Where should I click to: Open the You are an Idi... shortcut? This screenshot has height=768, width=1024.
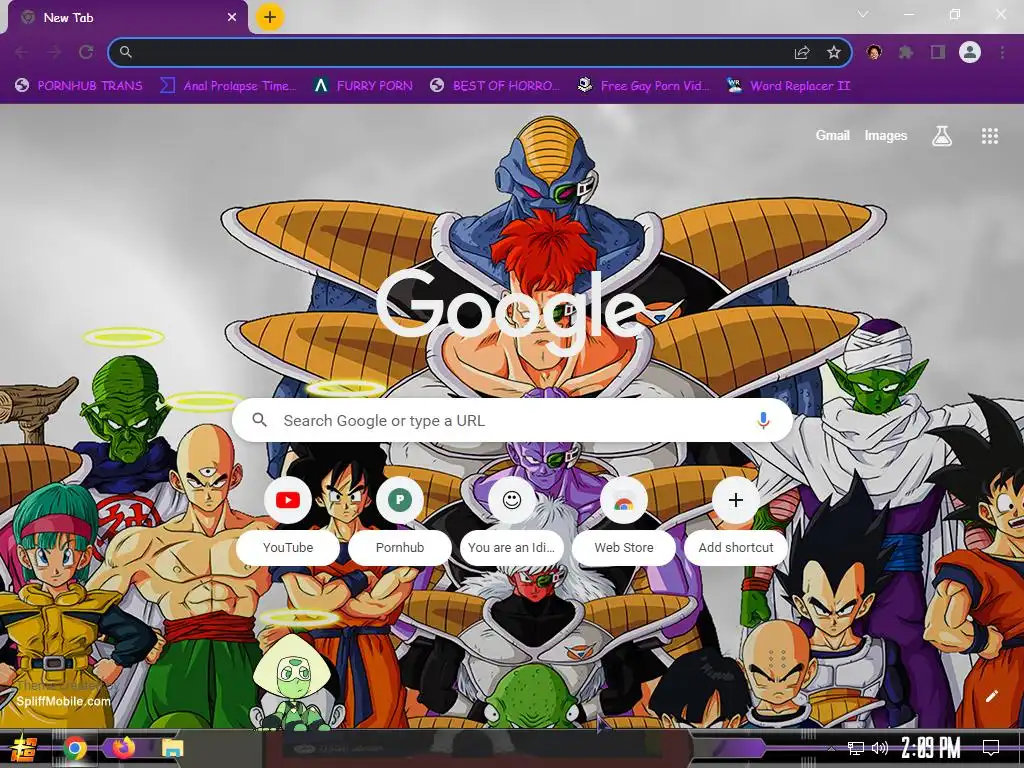point(512,520)
